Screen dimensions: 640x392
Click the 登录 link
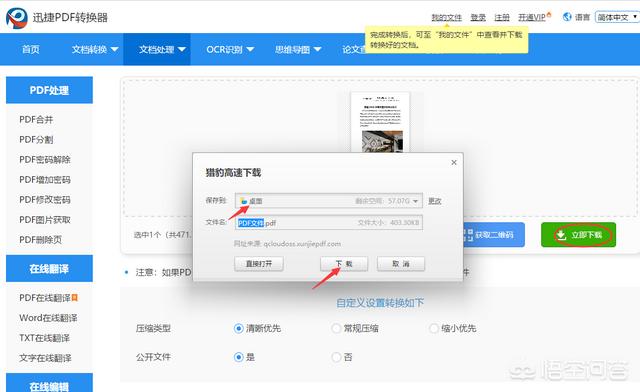(478, 17)
